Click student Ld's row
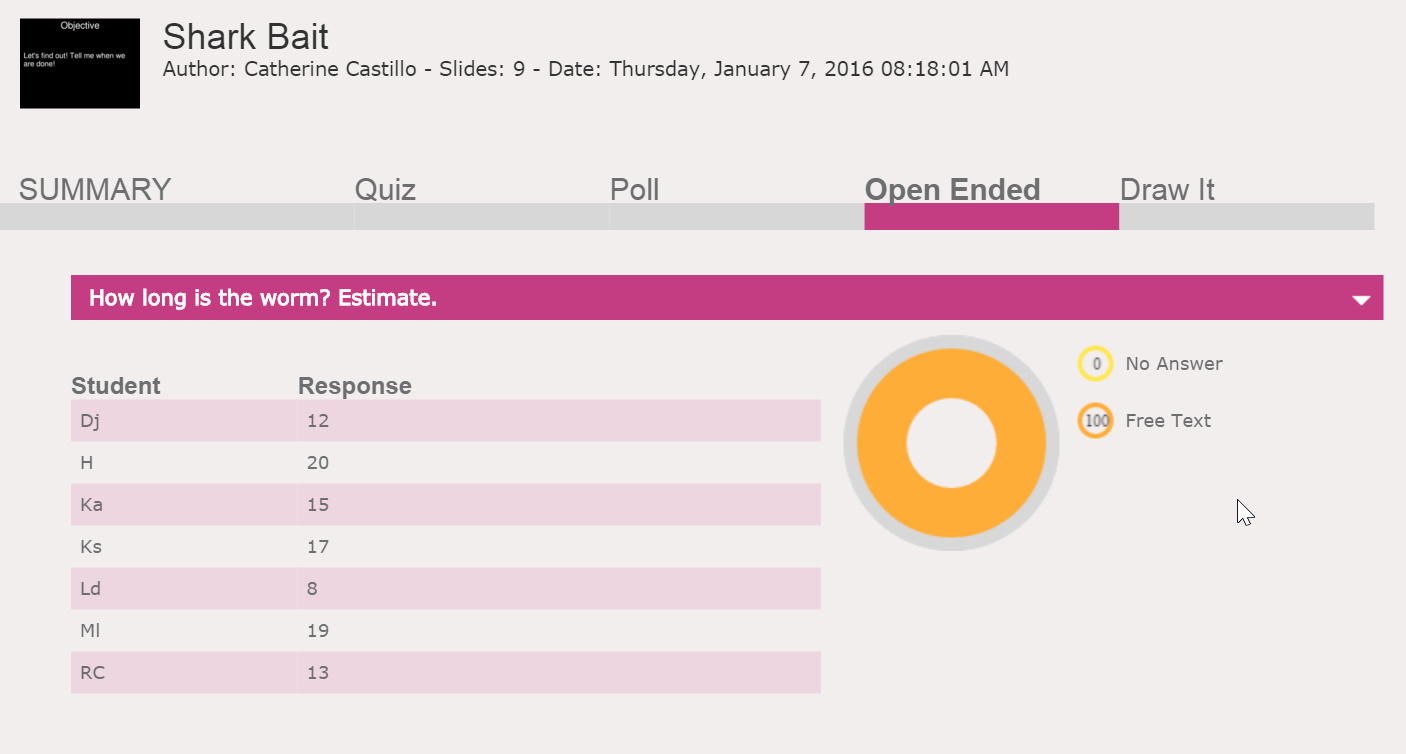The image size is (1406, 754). pos(445,589)
